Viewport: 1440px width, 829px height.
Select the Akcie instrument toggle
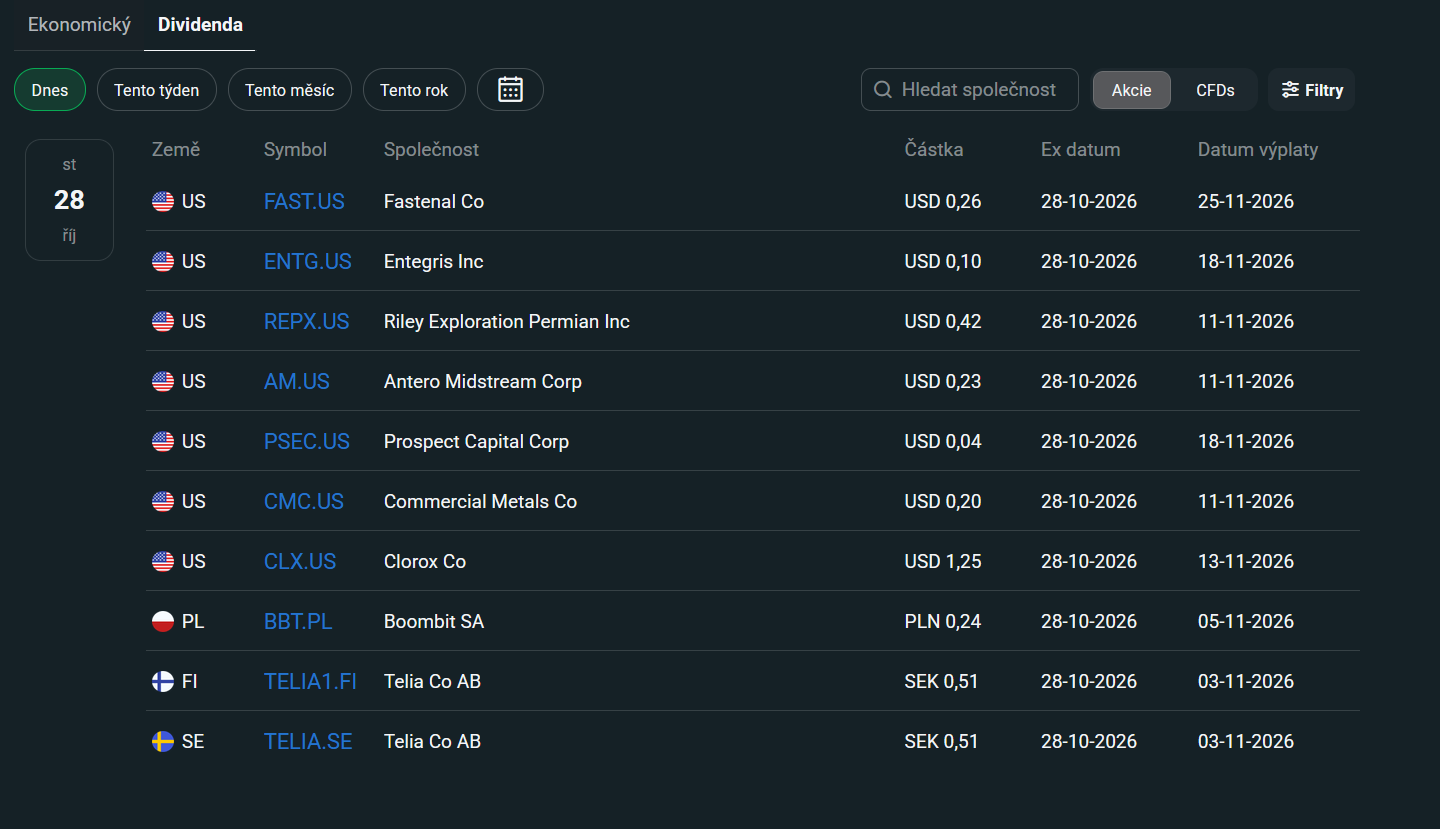pyautogui.click(x=1132, y=90)
